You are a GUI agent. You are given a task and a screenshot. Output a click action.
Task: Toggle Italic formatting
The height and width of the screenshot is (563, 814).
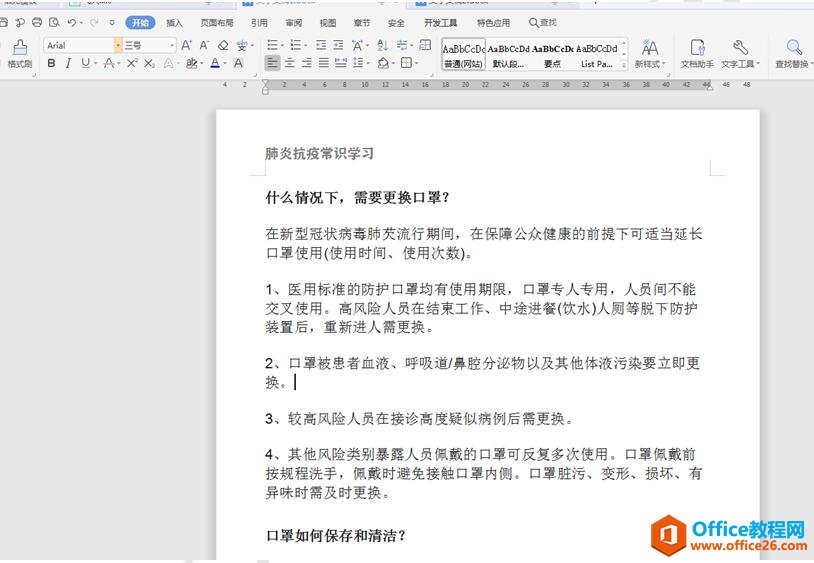pos(68,63)
